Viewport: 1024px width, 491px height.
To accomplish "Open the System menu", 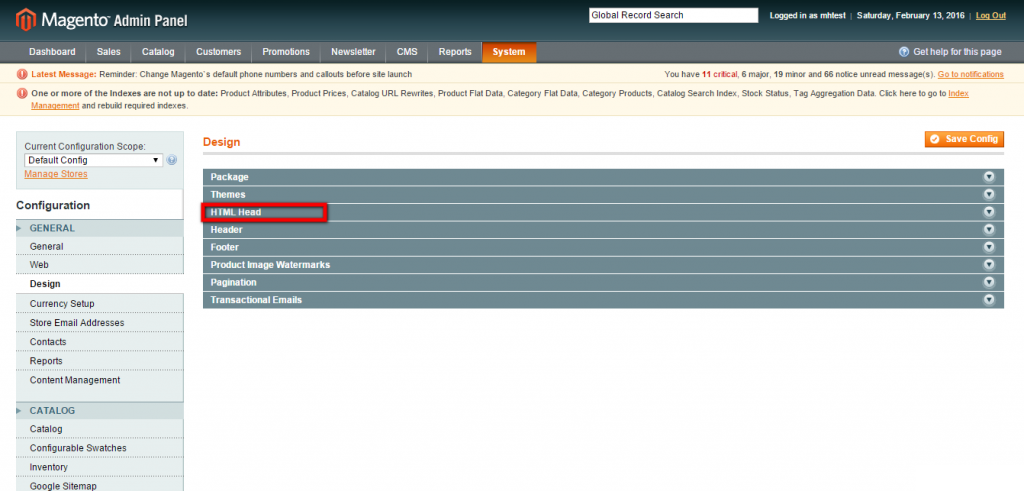I will coord(509,52).
